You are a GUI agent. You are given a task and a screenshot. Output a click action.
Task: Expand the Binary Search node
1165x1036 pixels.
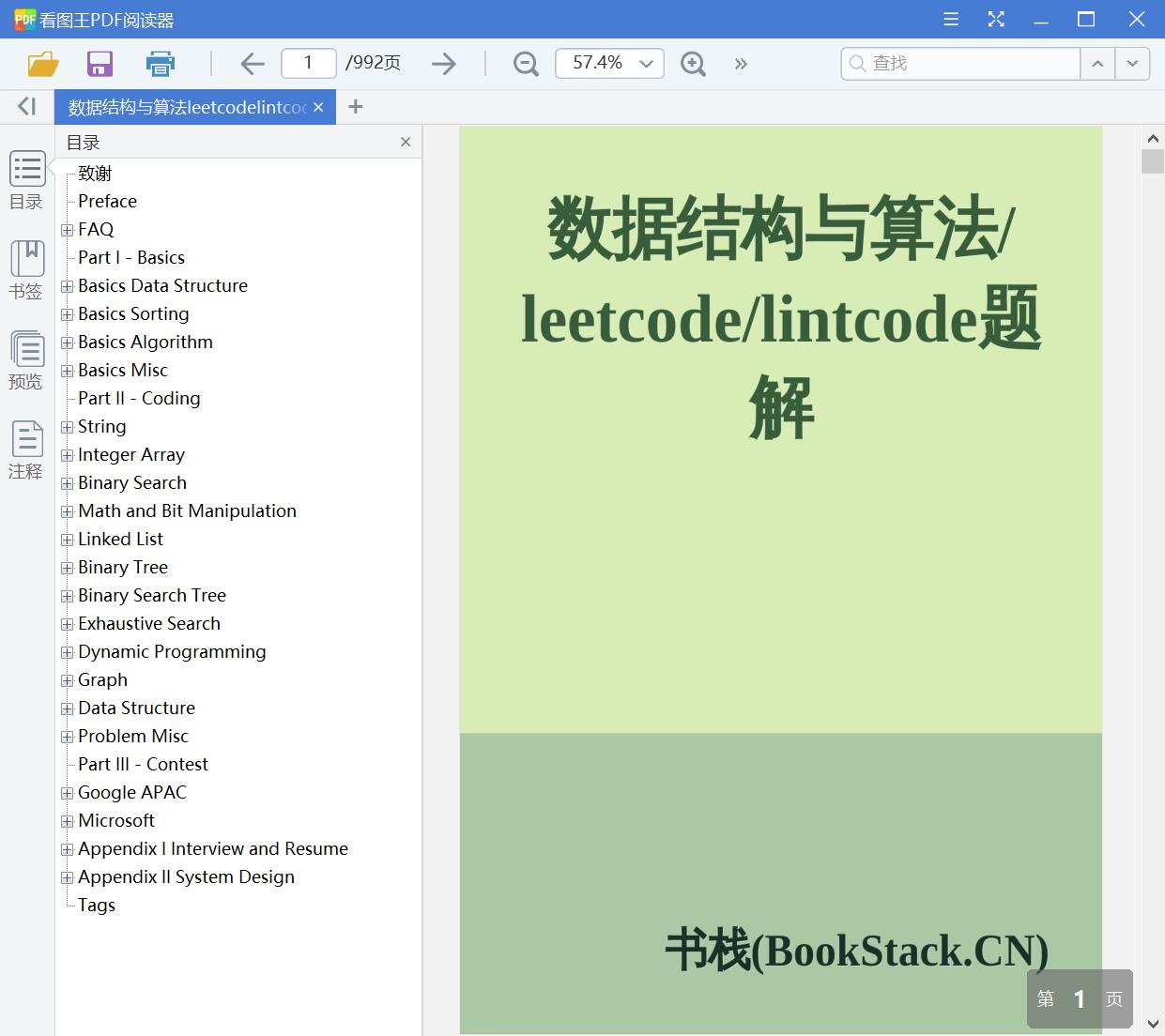click(67, 483)
